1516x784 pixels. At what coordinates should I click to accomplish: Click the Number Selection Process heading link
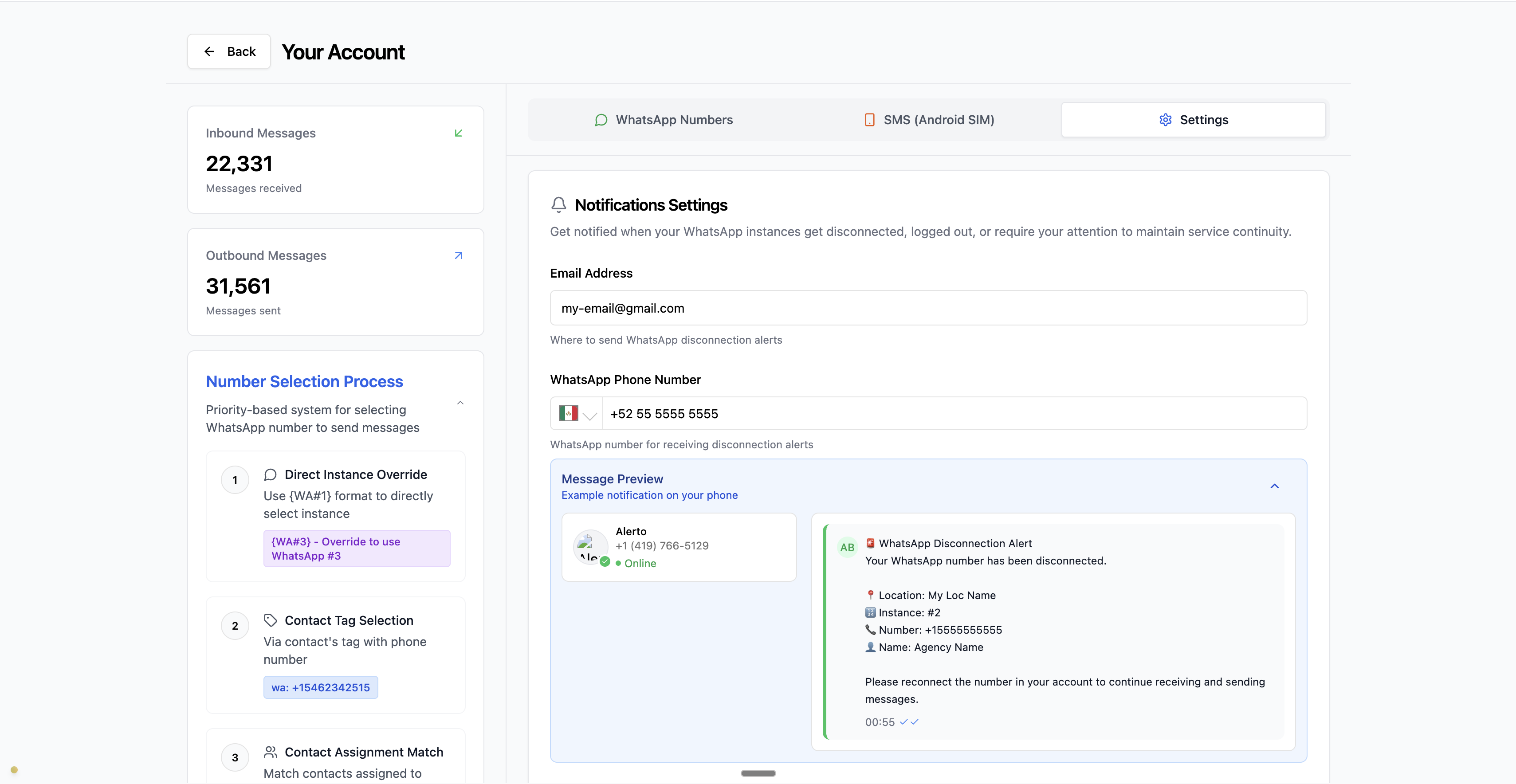pos(304,381)
